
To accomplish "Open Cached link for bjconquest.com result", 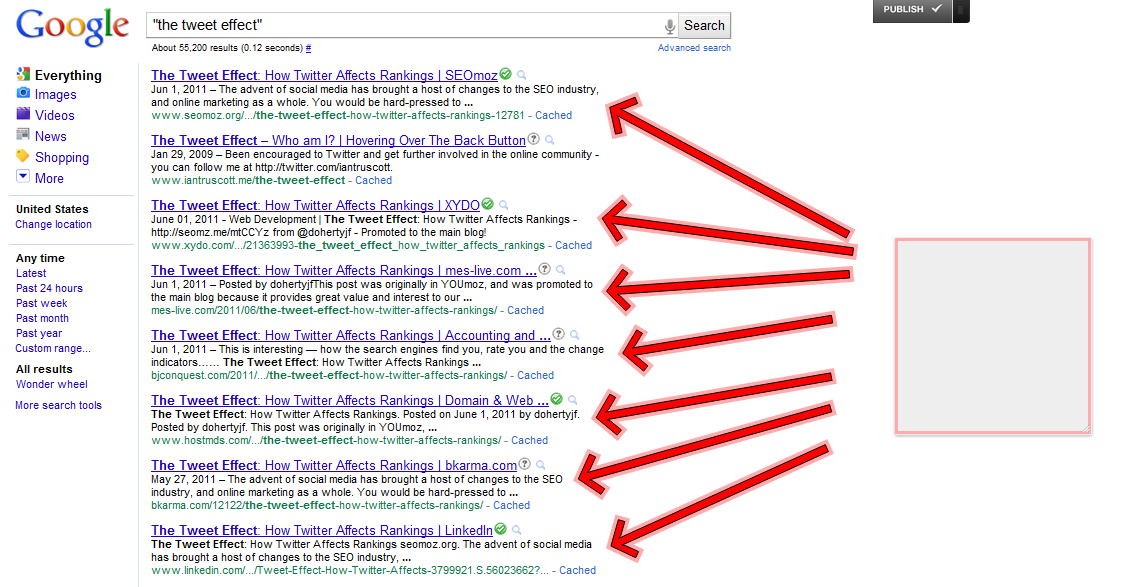I will click(535, 375).
